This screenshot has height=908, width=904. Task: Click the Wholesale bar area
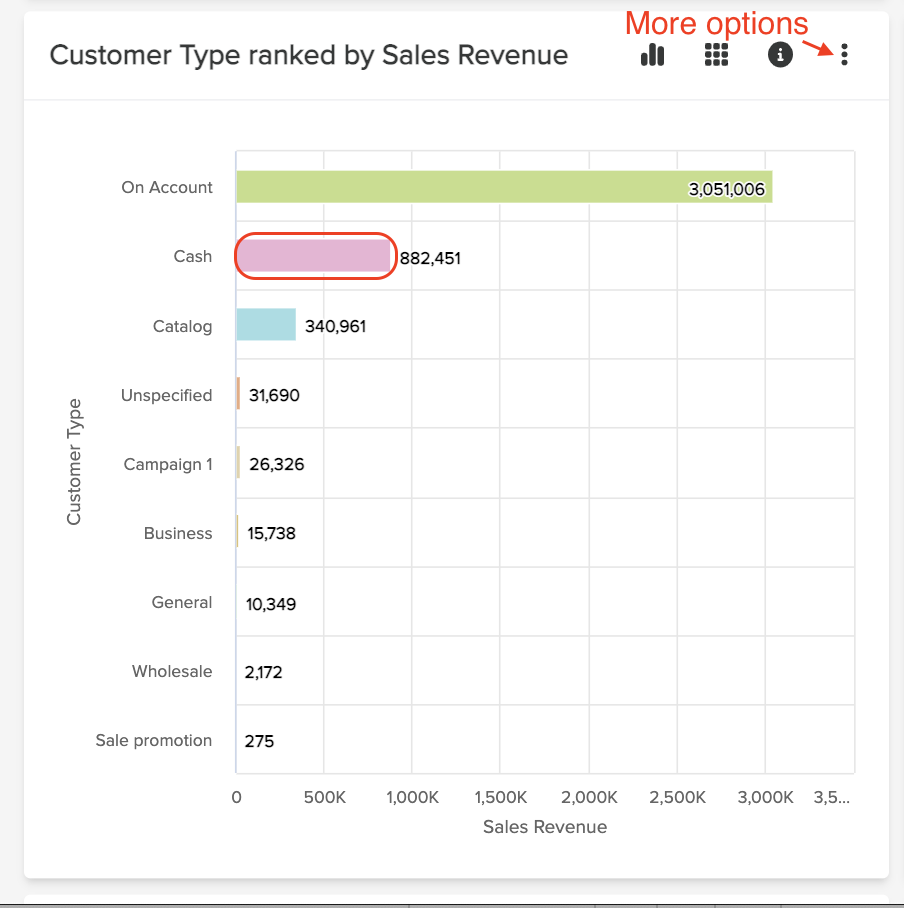[240, 672]
